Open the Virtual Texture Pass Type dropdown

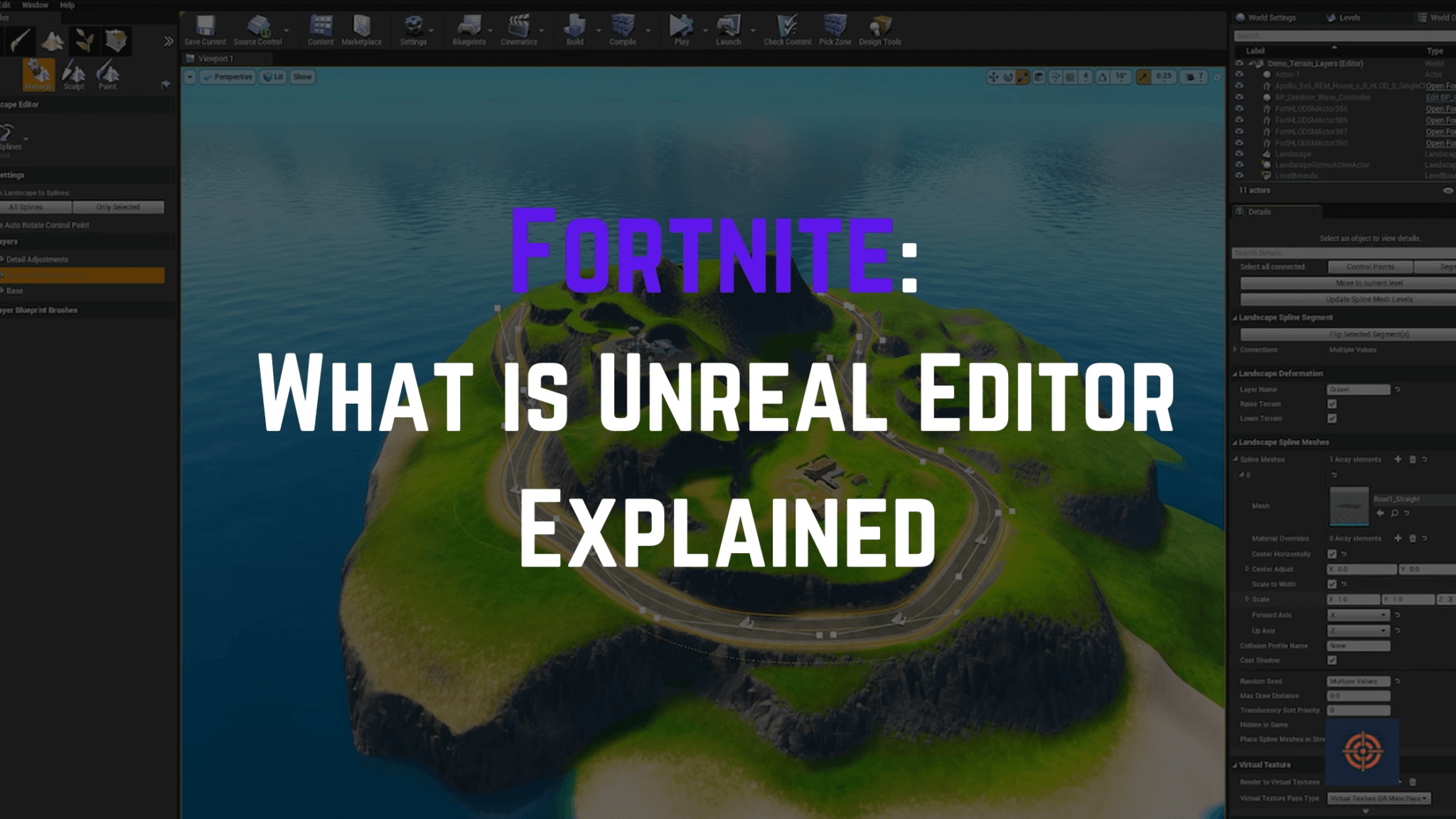pos(1379,798)
